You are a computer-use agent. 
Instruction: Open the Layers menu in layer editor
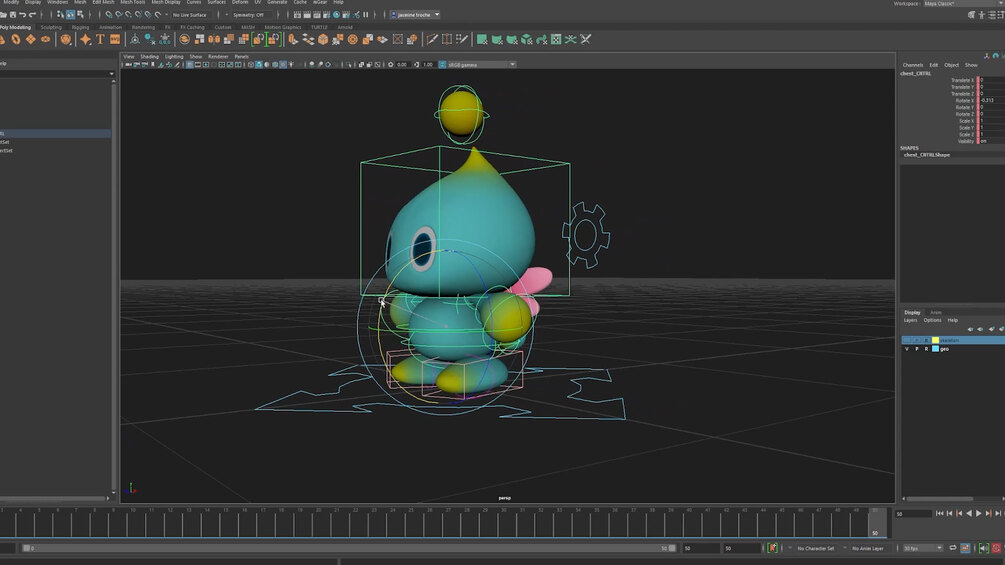click(910, 320)
